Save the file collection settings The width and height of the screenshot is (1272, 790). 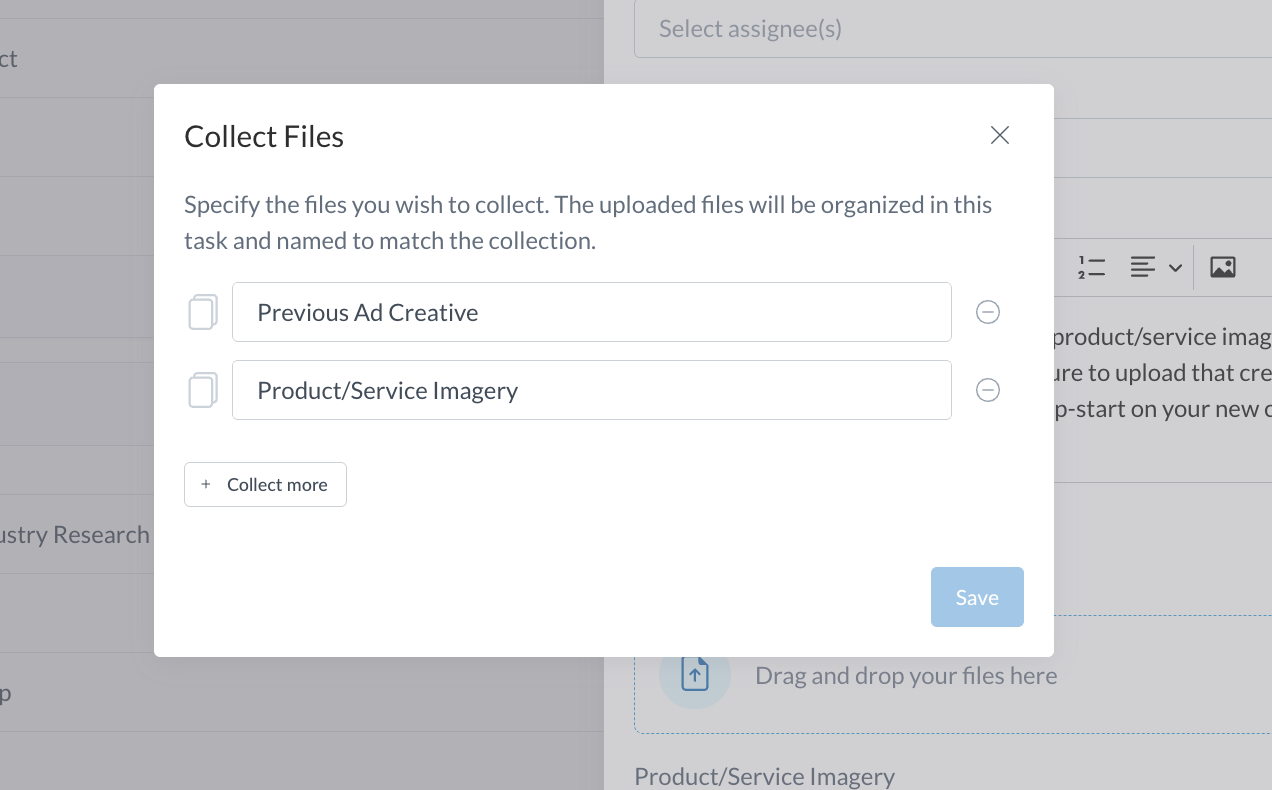coord(976,597)
